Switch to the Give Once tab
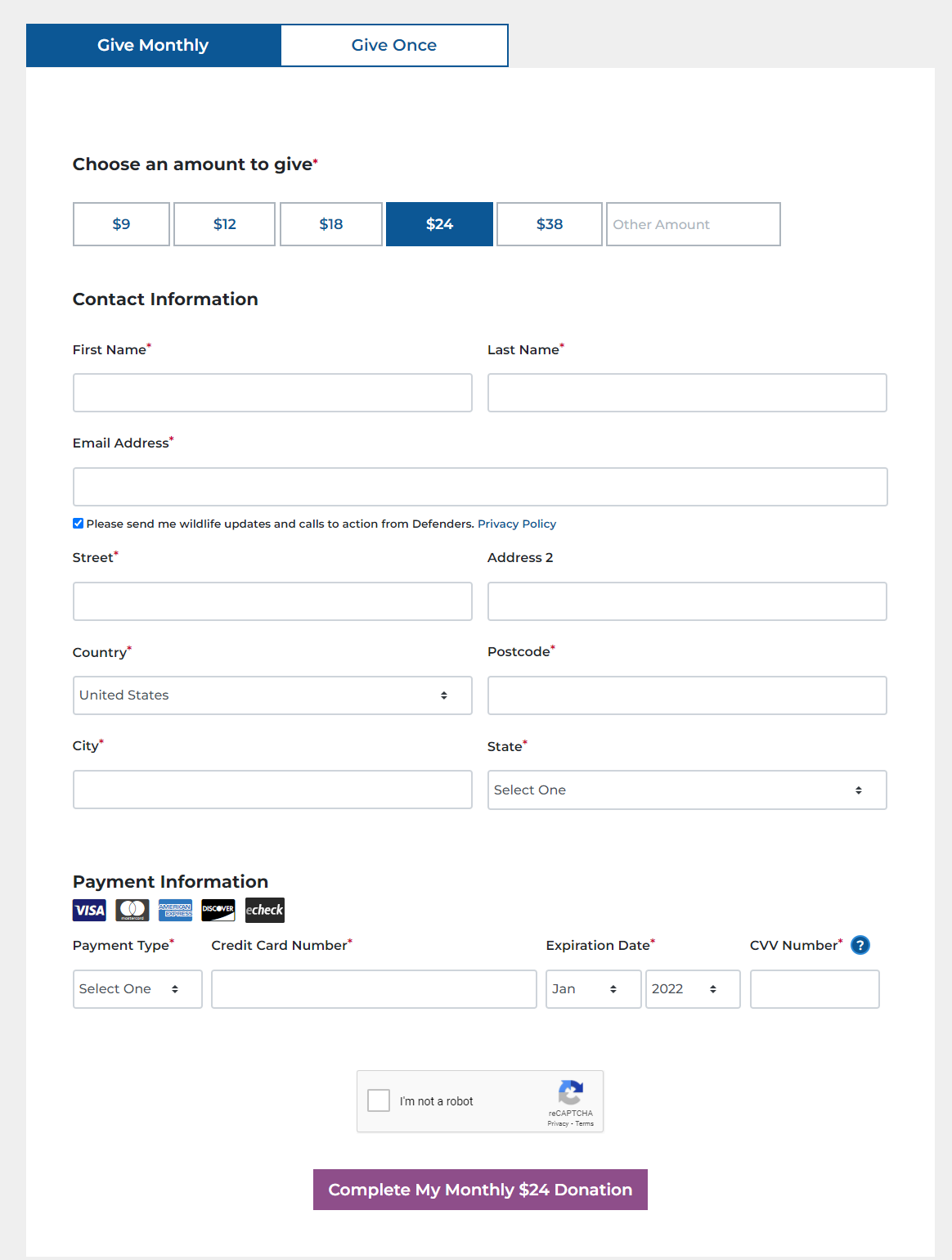The height and width of the screenshot is (1260, 952). (x=394, y=46)
